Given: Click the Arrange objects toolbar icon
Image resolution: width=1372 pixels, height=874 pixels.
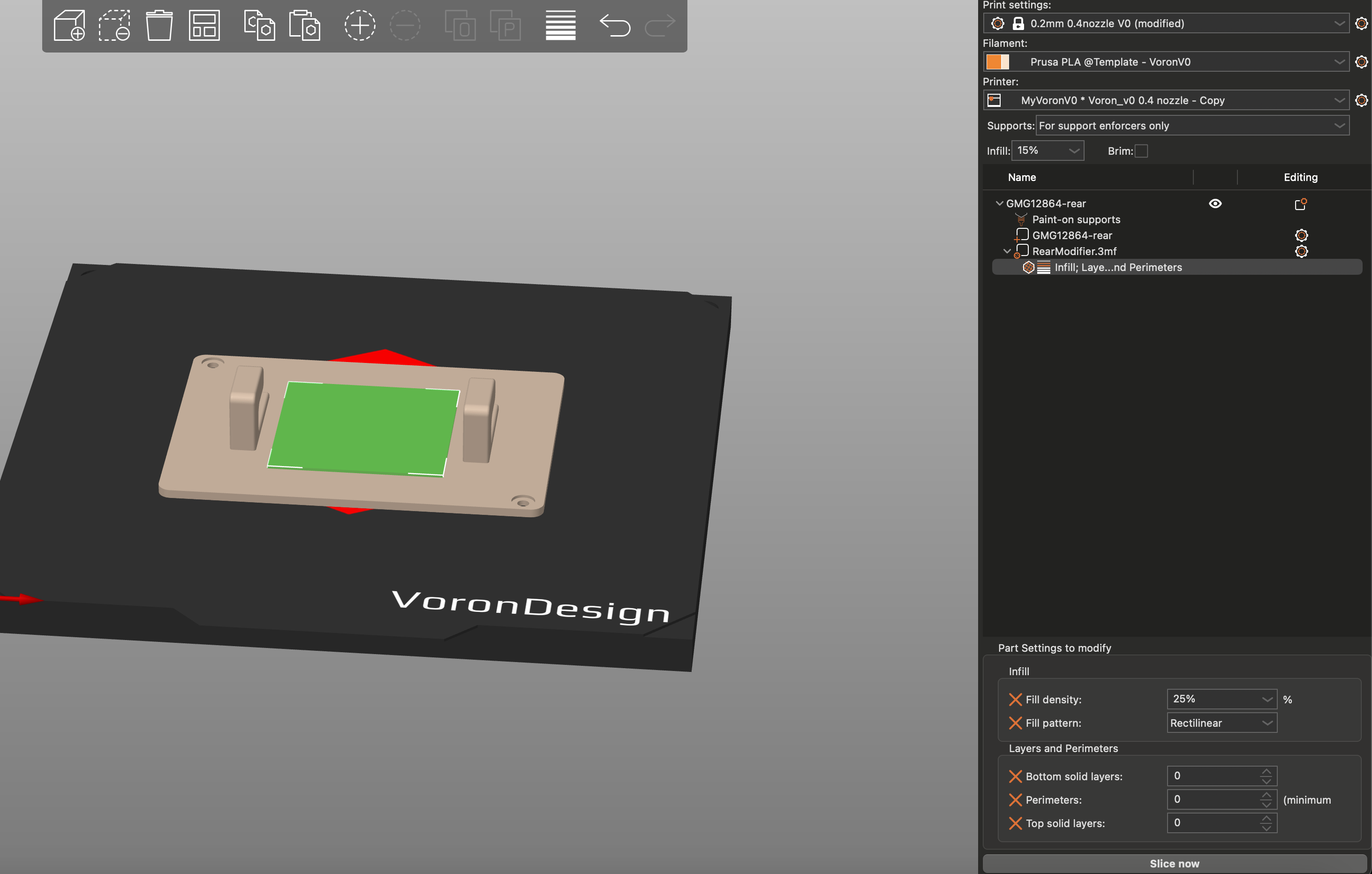Looking at the screenshot, I should tap(204, 25).
